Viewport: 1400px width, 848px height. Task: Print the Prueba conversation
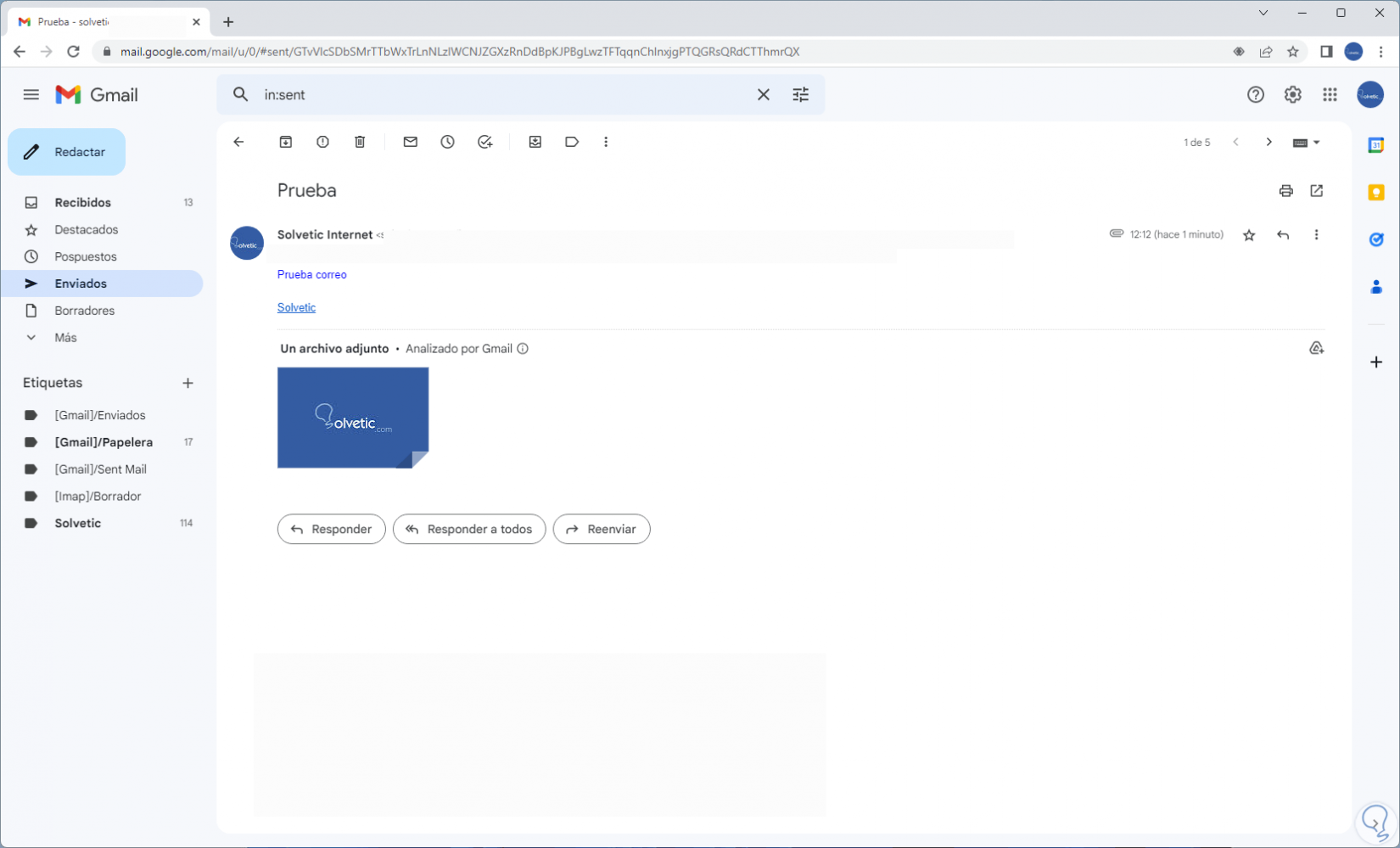[1286, 191]
